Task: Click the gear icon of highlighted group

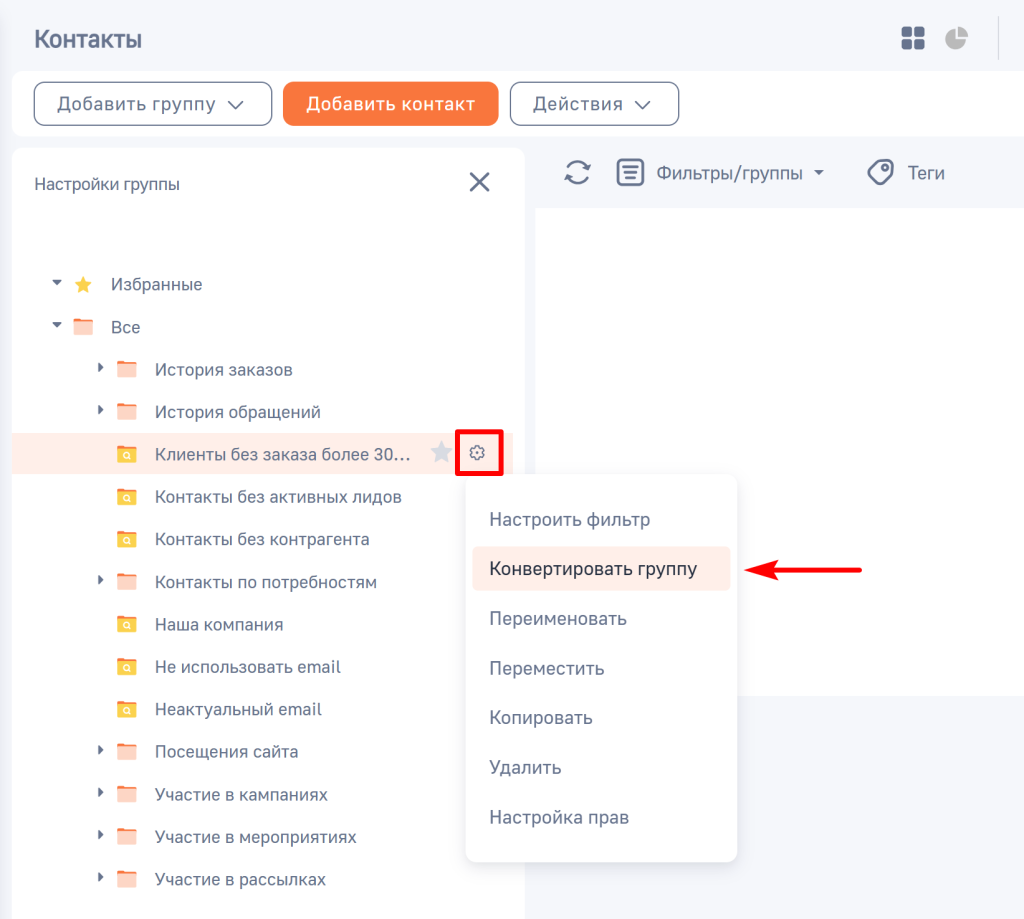Action: click(478, 454)
